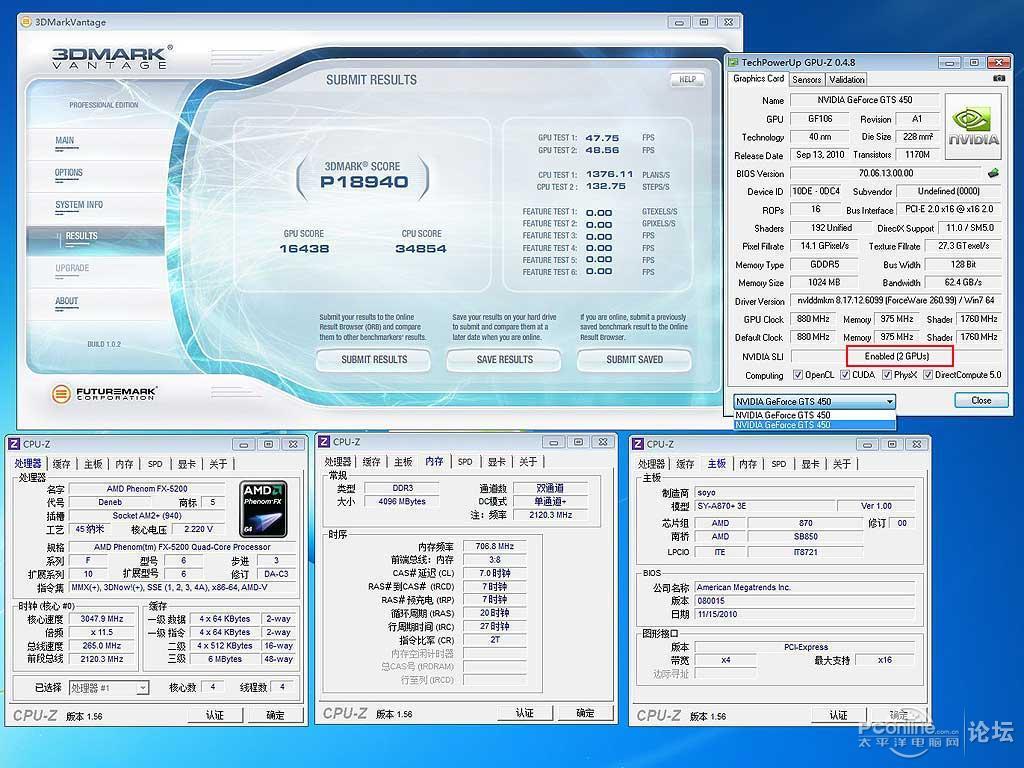Click the 核心速度 3047.9 MHz value
This screenshot has height=768, width=1024.
pyautogui.click(x=101, y=618)
